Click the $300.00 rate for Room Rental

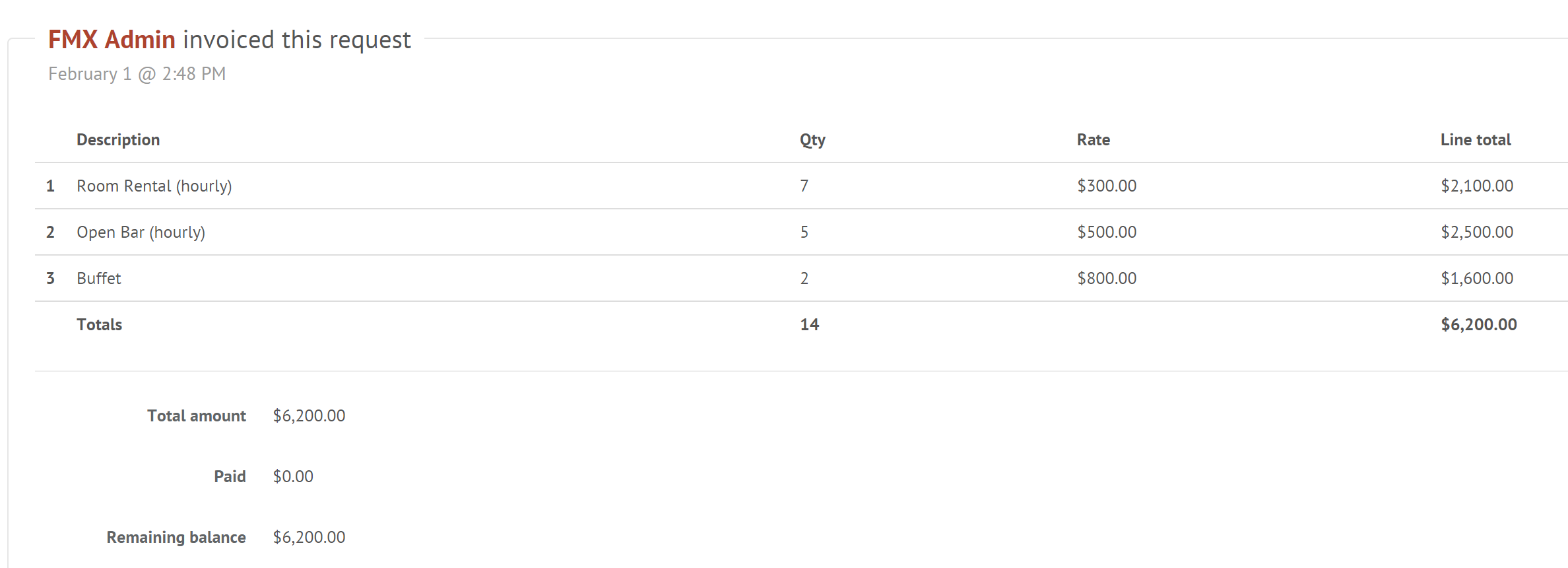(1107, 186)
